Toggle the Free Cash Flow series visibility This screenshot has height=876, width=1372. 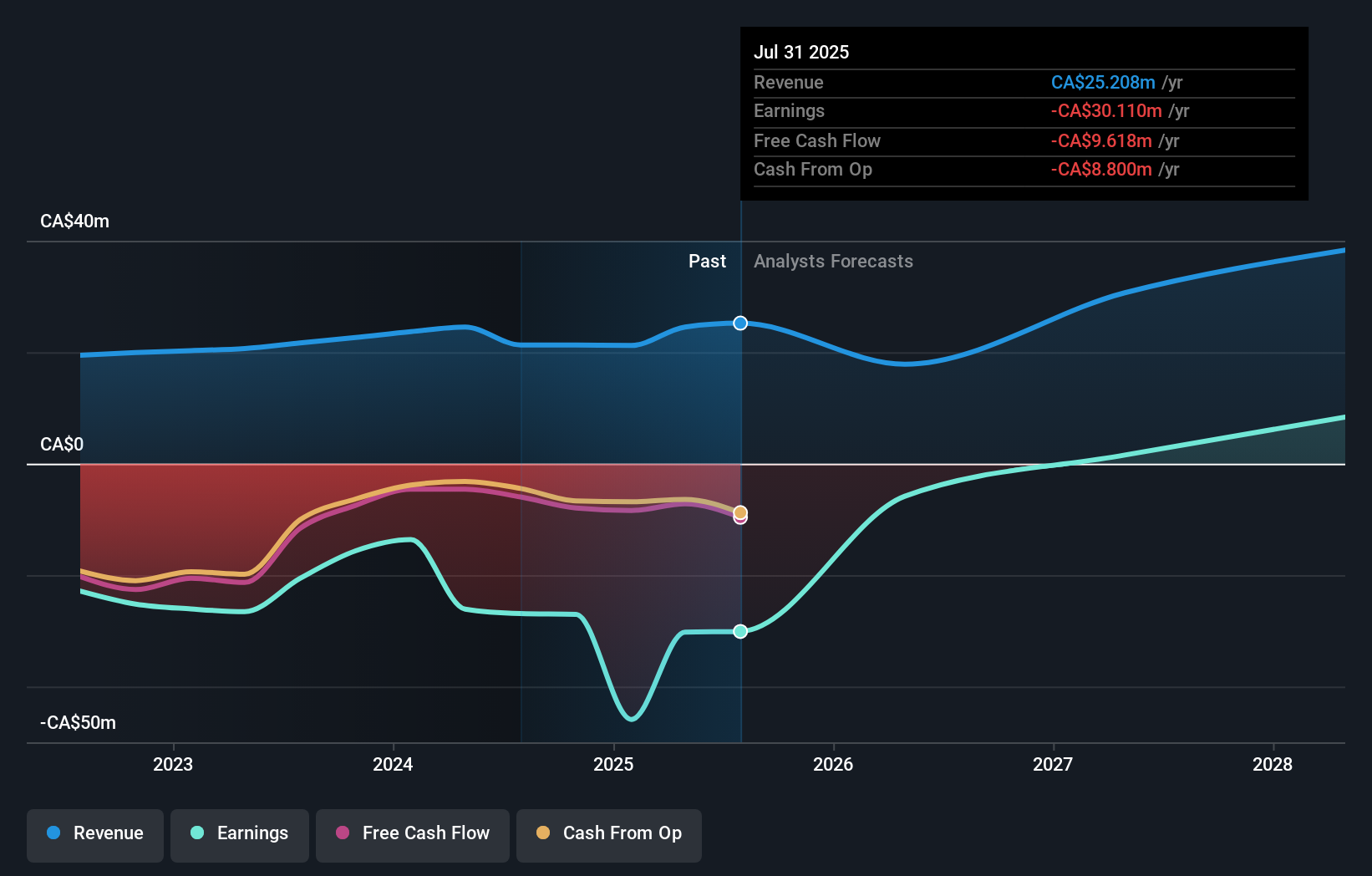tap(412, 833)
